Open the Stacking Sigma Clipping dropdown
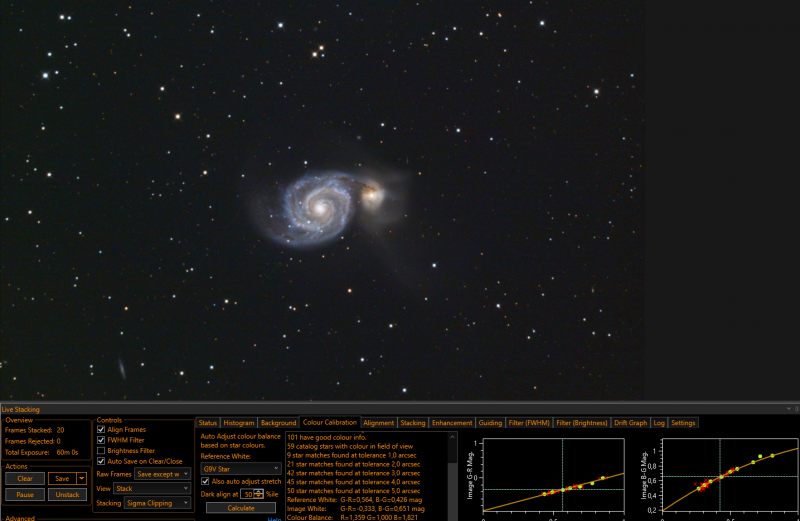 pos(157,503)
